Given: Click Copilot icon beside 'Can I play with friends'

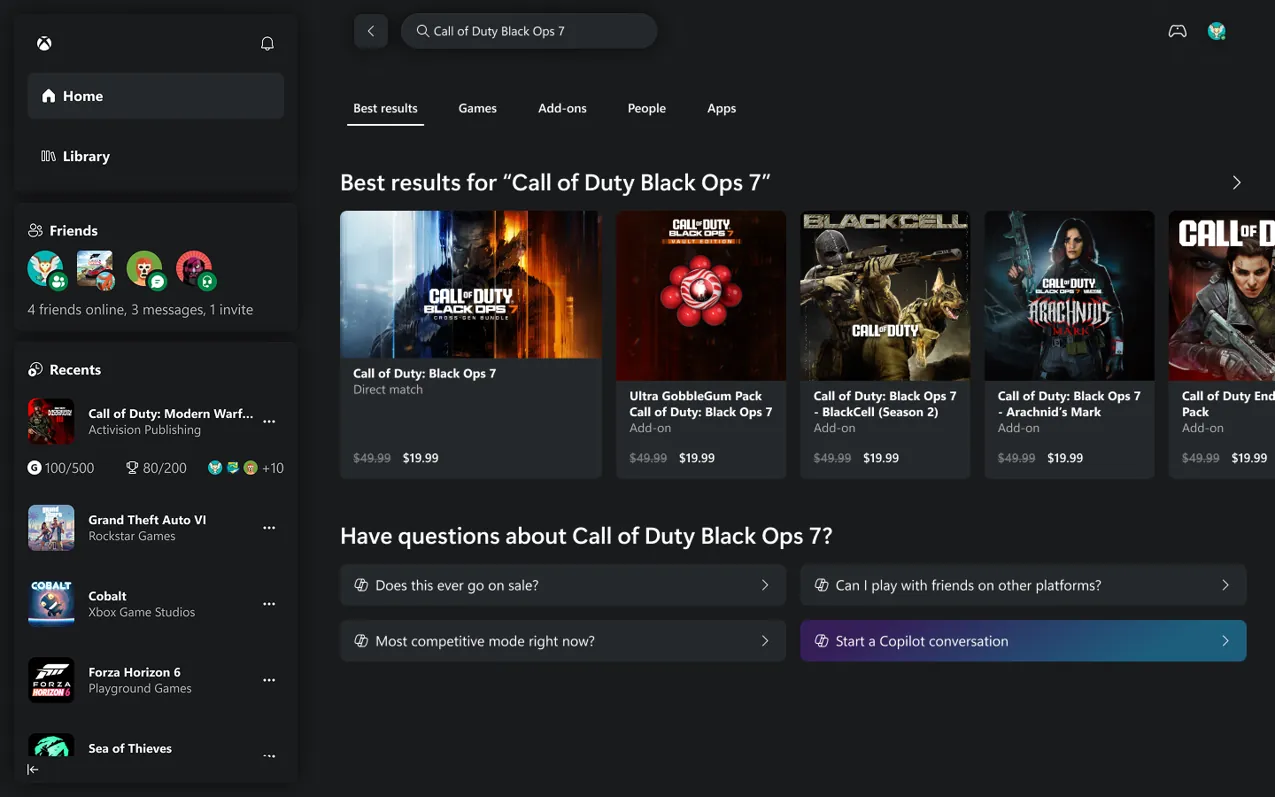Looking at the screenshot, I should point(821,585).
